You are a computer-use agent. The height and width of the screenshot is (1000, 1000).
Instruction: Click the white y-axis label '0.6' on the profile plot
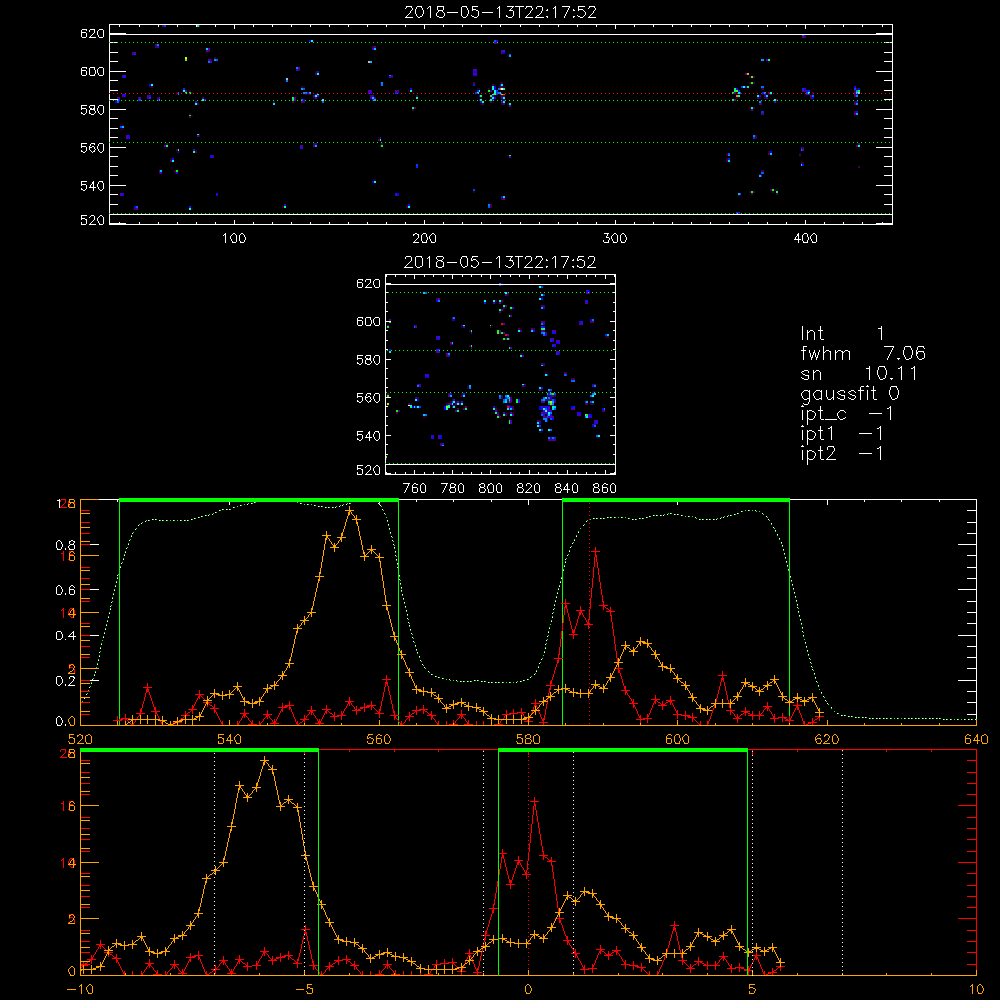tap(66, 591)
